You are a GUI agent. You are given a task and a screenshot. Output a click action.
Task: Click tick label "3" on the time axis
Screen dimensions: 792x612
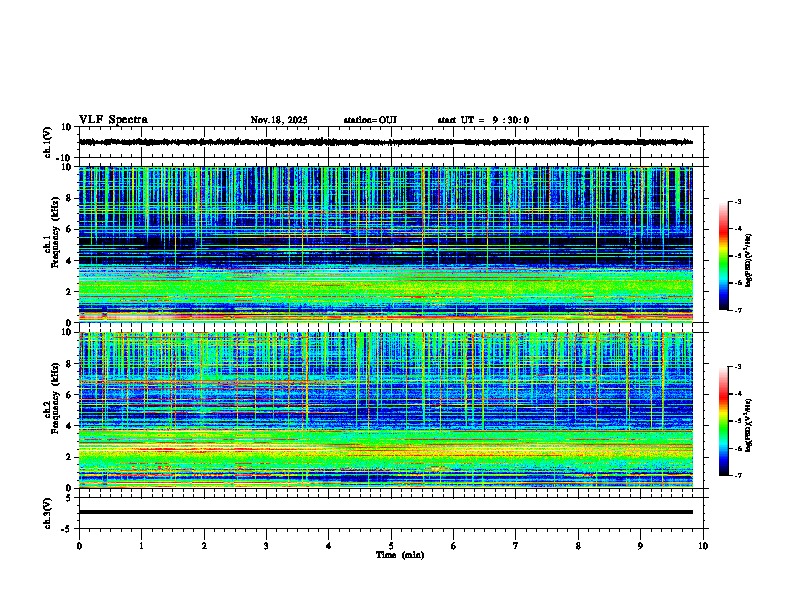point(266,546)
